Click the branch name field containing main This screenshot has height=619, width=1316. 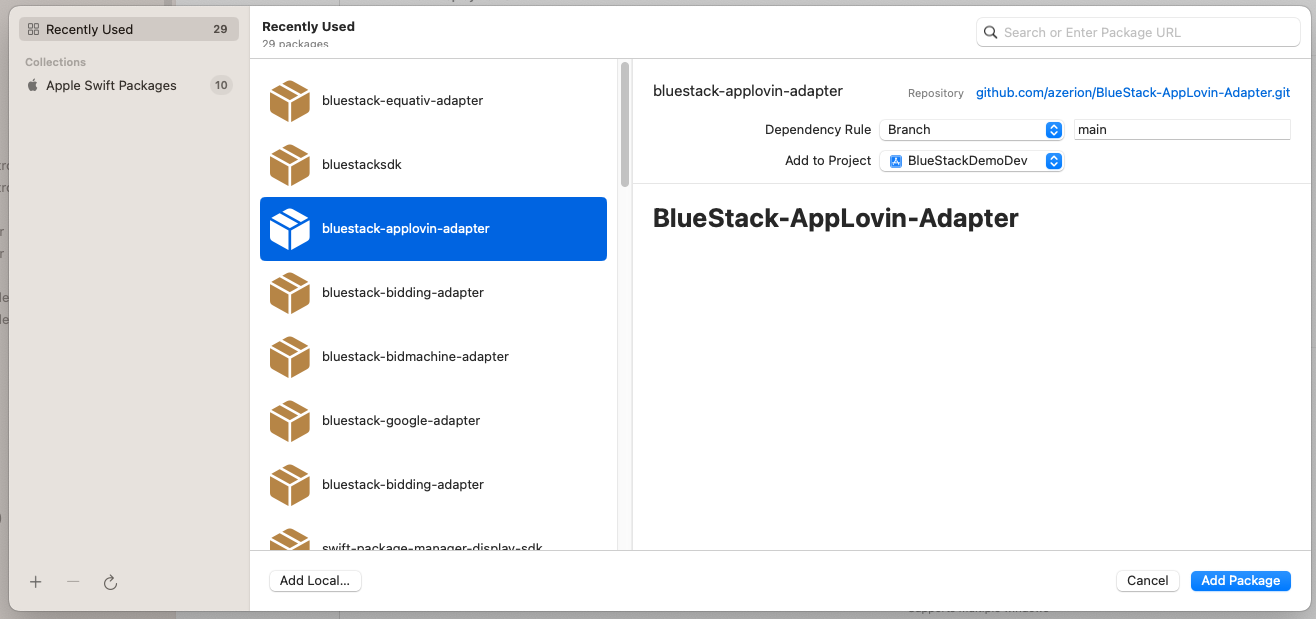1182,129
